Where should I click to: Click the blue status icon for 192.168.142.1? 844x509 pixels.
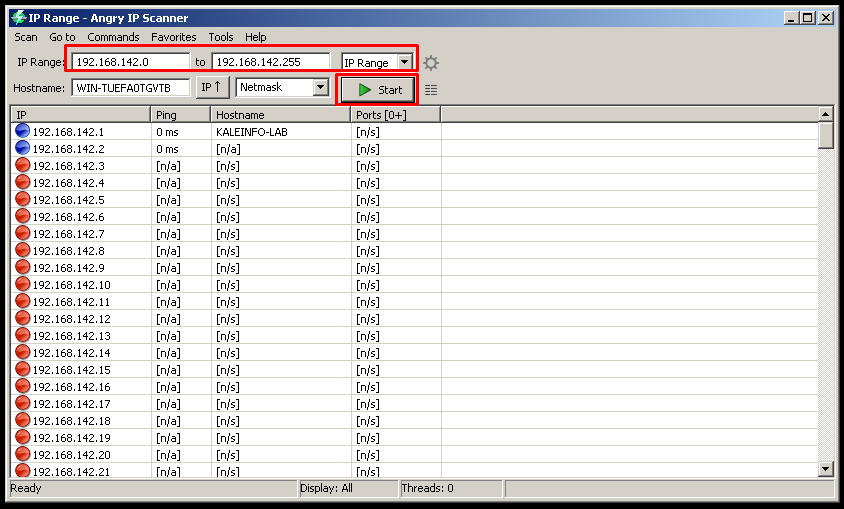pyautogui.click(x=23, y=131)
